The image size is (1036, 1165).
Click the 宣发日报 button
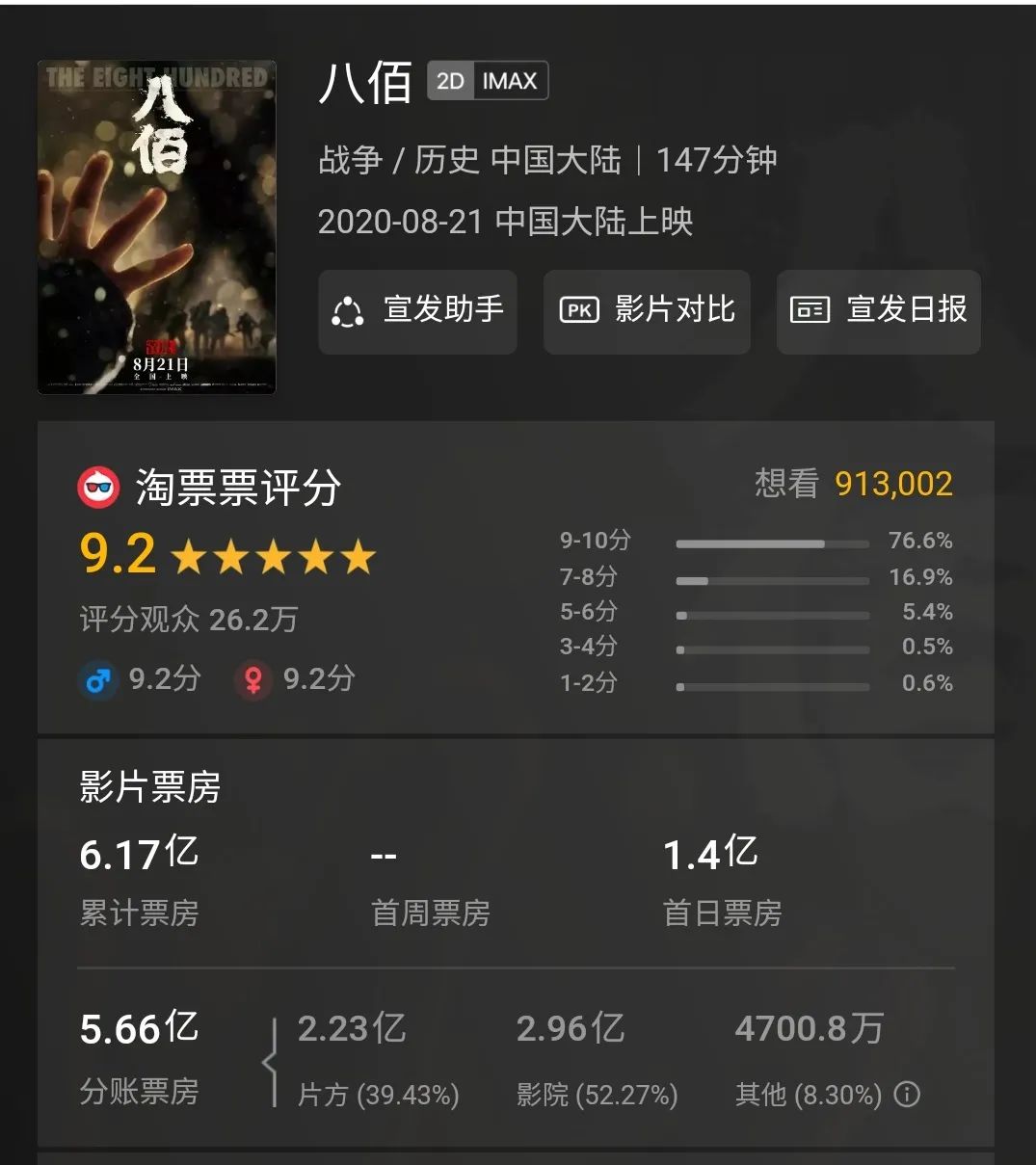(878, 311)
